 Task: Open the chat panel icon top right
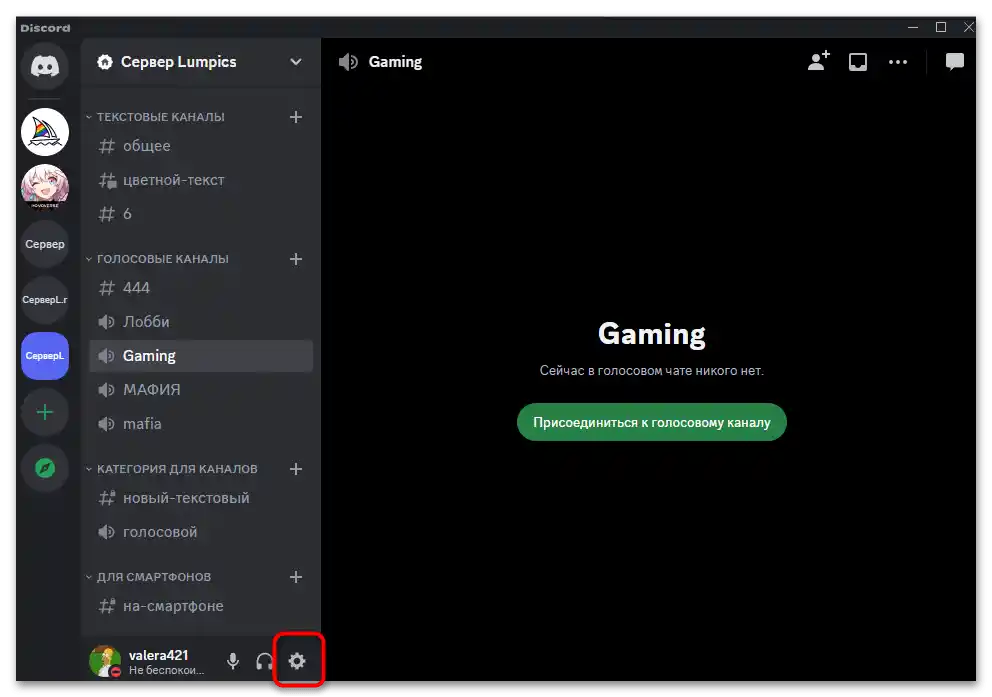click(x=954, y=61)
